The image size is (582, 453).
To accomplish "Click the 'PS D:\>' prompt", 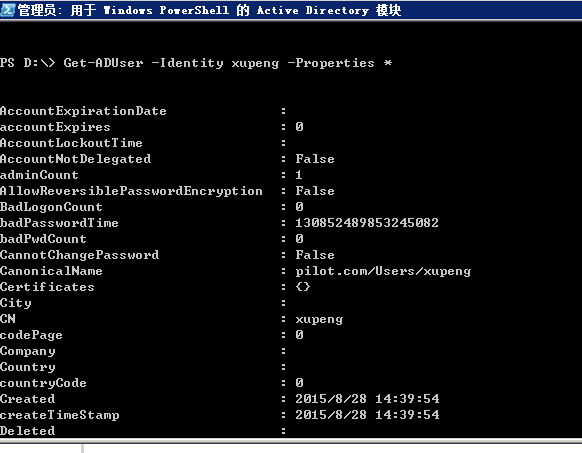I will pyautogui.click(x=27, y=63).
